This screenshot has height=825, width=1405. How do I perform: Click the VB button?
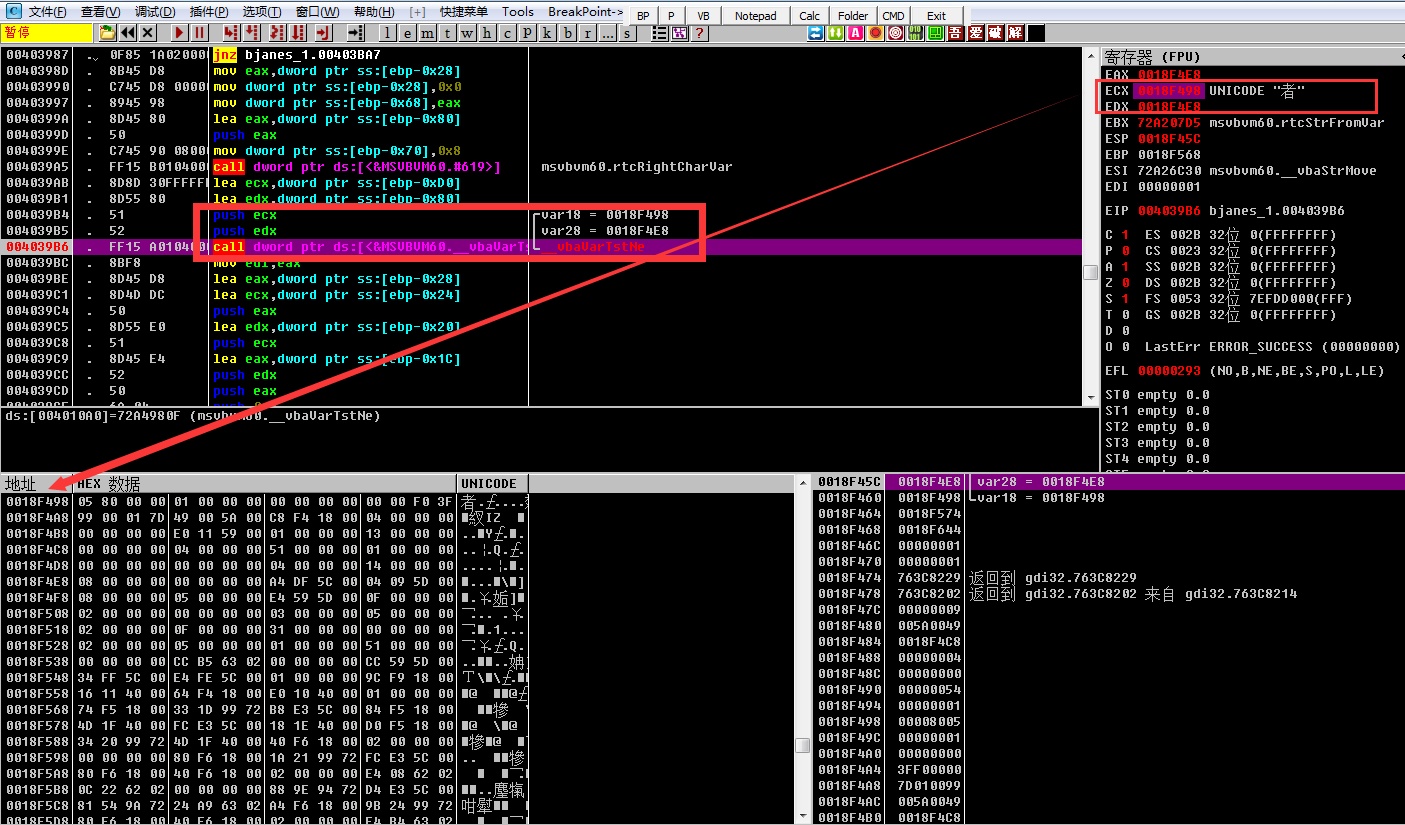tap(703, 16)
